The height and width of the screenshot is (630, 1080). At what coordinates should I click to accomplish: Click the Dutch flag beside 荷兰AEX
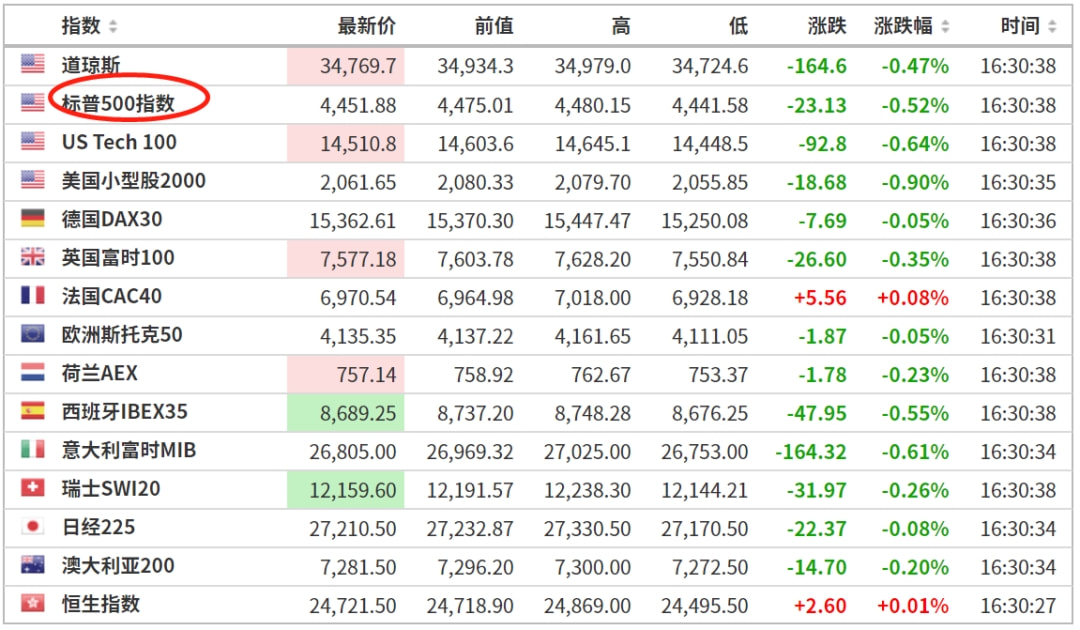coord(32,372)
